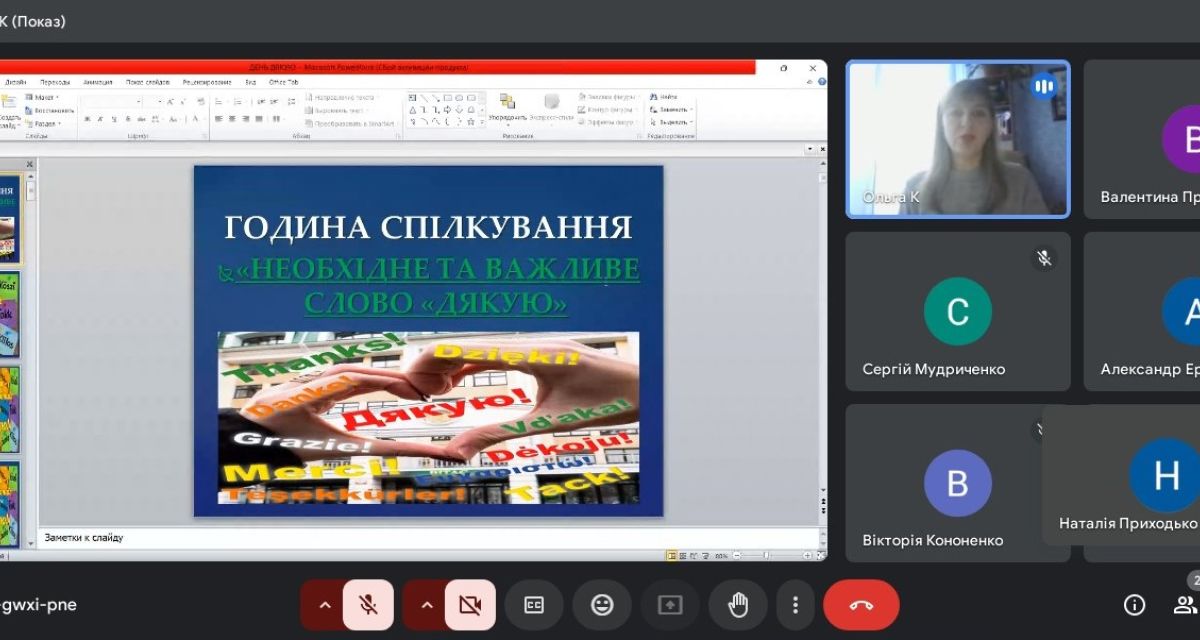Viewport: 1200px width, 640px height.
Task: Unmute the microphone in the call bar
Action: click(x=368, y=605)
